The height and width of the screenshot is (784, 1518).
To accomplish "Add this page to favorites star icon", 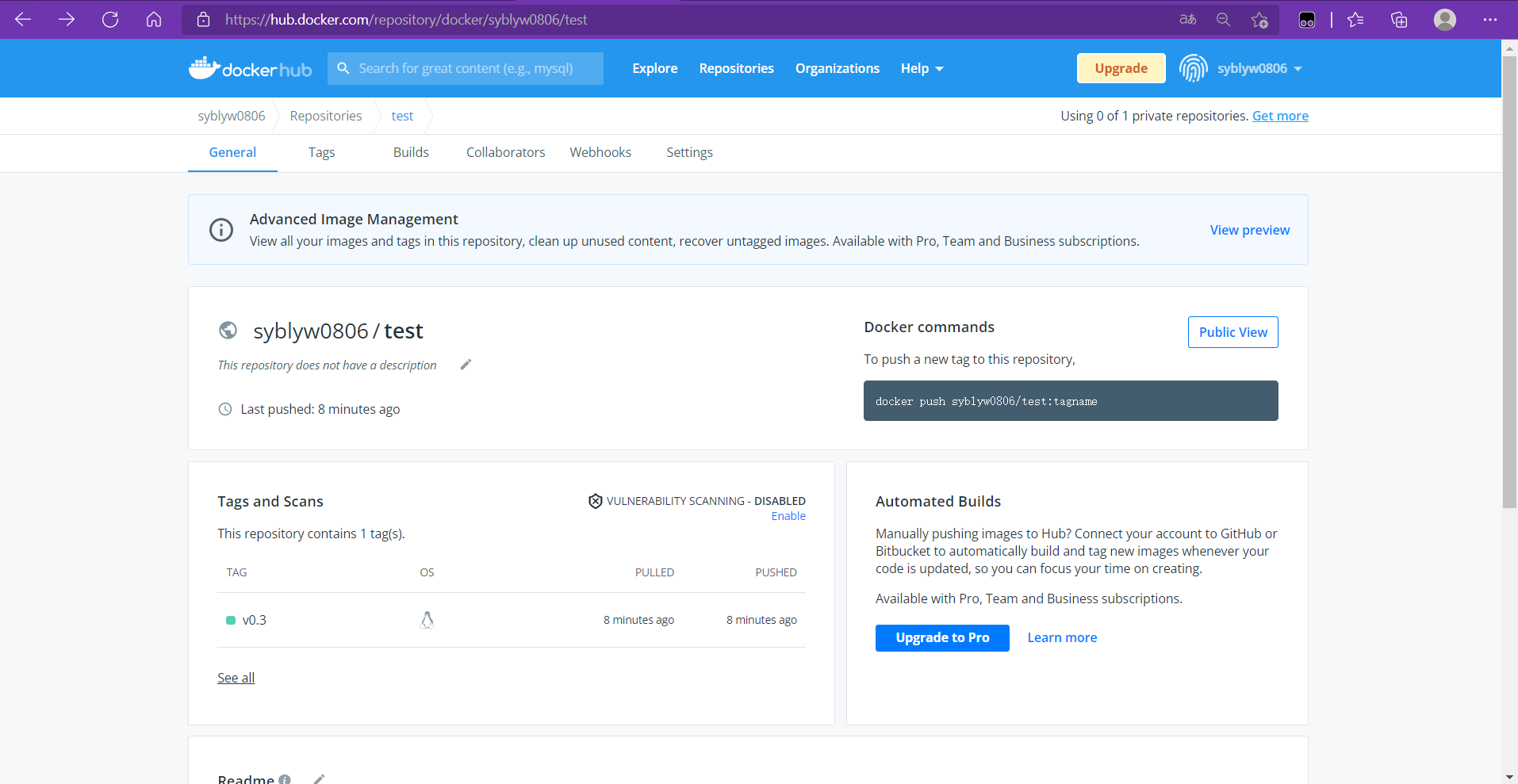I will click(x=1259, y=20).
